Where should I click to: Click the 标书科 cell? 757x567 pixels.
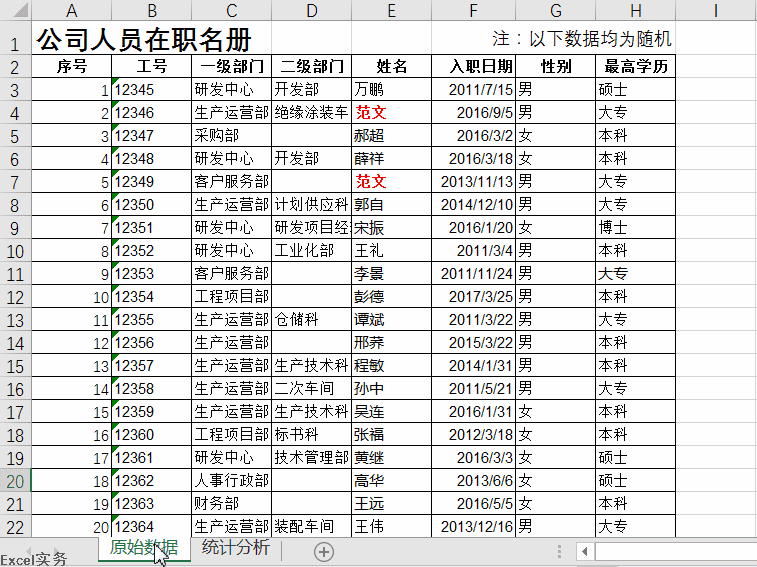312,435
